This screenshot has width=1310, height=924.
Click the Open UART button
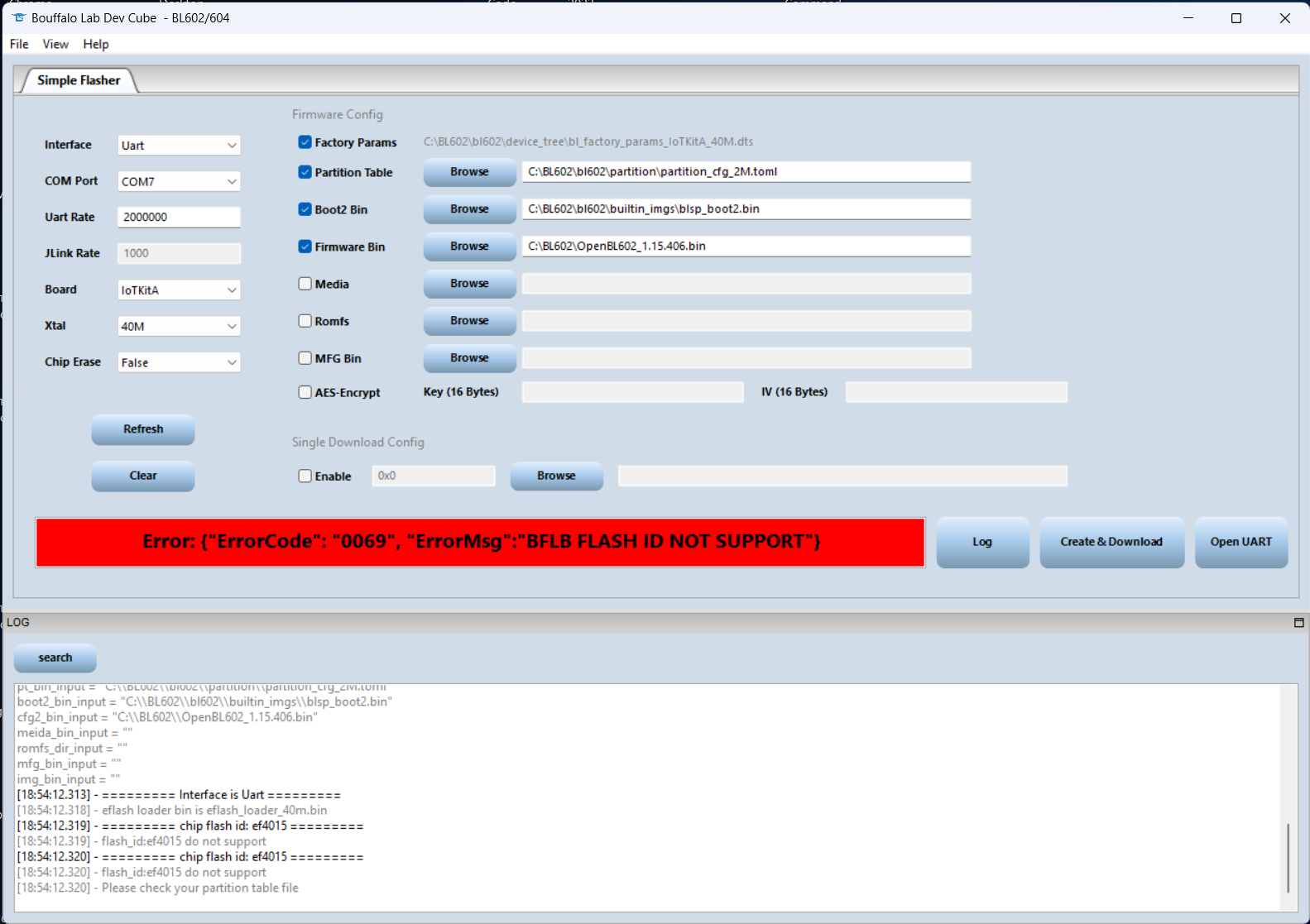(1241, 542)
